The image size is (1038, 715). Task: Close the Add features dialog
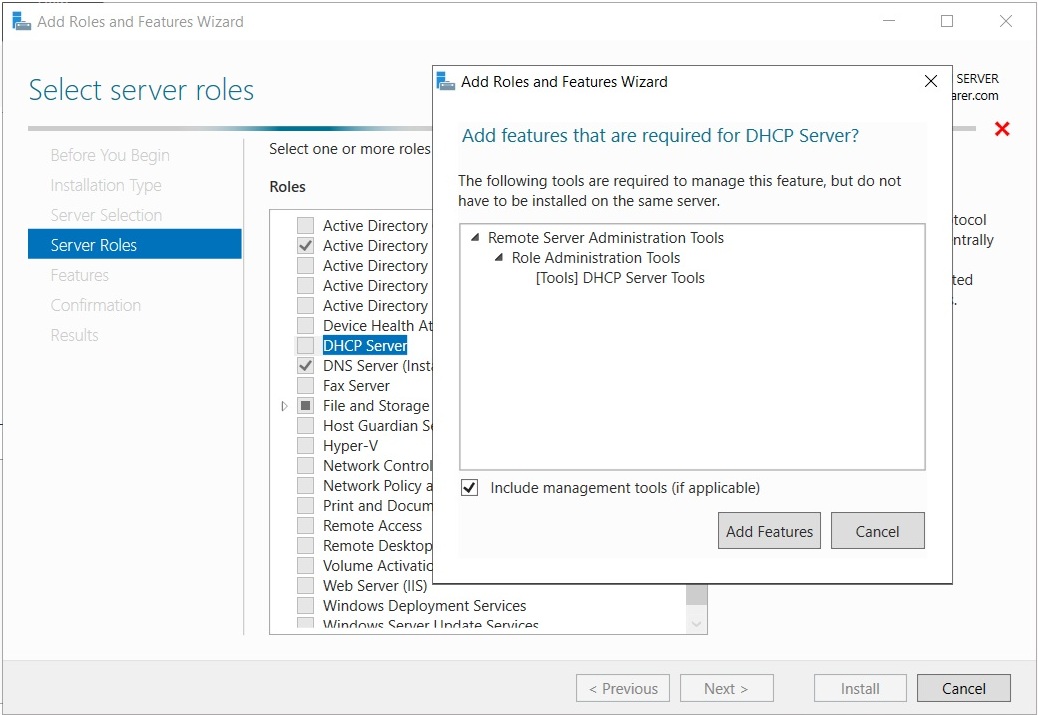(930, 82)
